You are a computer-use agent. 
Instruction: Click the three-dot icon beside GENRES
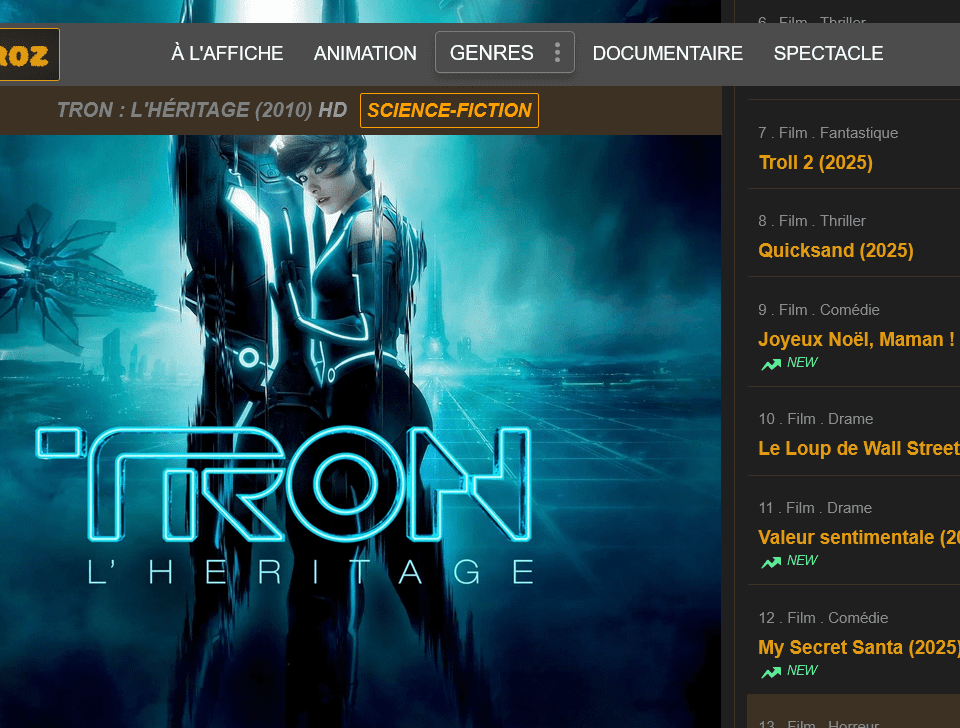coord(558,52)
